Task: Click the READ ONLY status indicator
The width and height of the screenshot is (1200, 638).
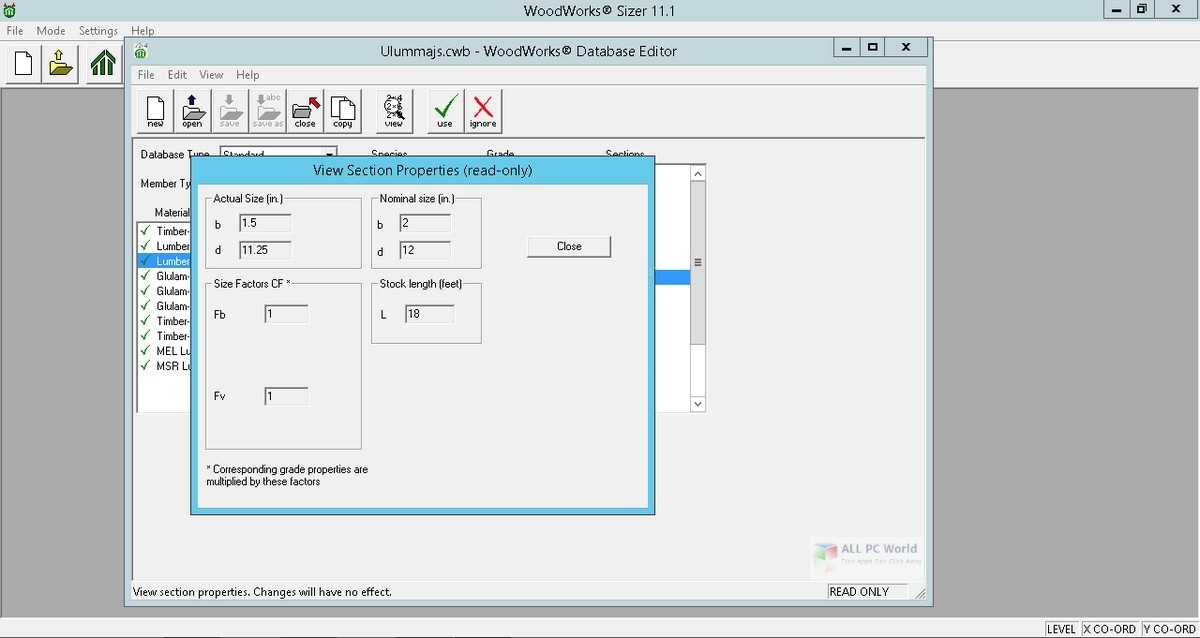Action: (x=866, y=591)
